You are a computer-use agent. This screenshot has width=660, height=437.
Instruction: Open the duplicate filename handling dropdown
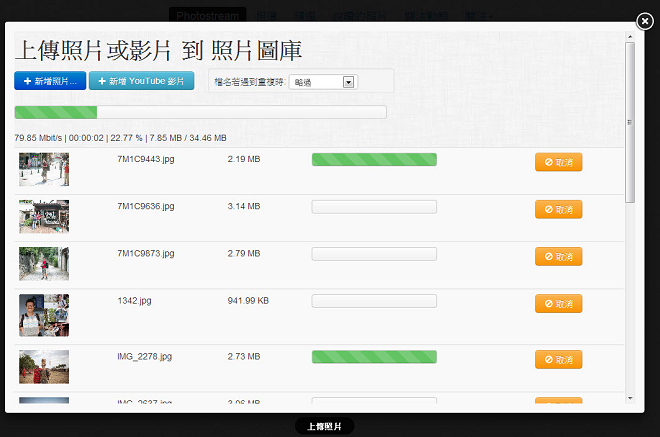[x=323, y=82]
